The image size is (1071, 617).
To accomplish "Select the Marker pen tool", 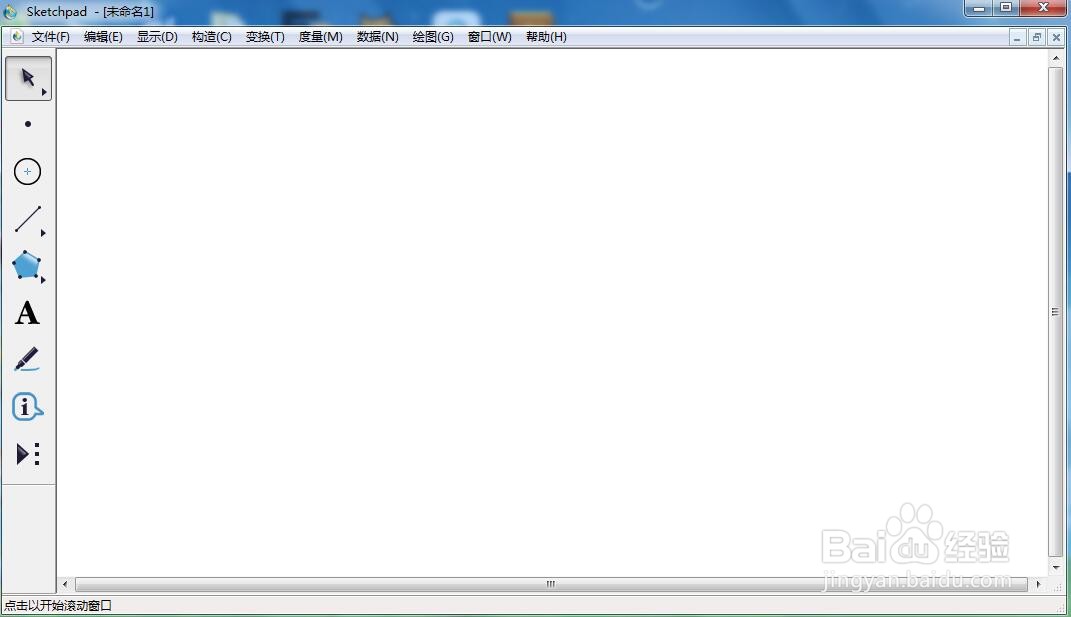I will click(27, 359).
